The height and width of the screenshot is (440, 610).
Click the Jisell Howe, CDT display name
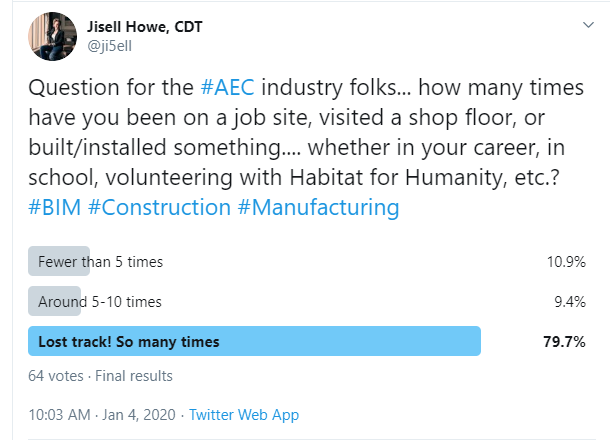[145, 26]
